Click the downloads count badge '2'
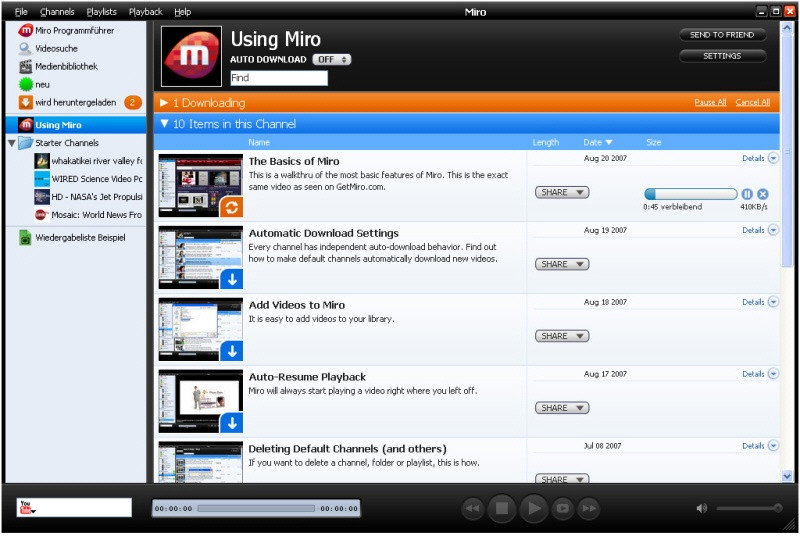Image resolution: width=800 pixels, height=536 pixels. tap(133, 103)
